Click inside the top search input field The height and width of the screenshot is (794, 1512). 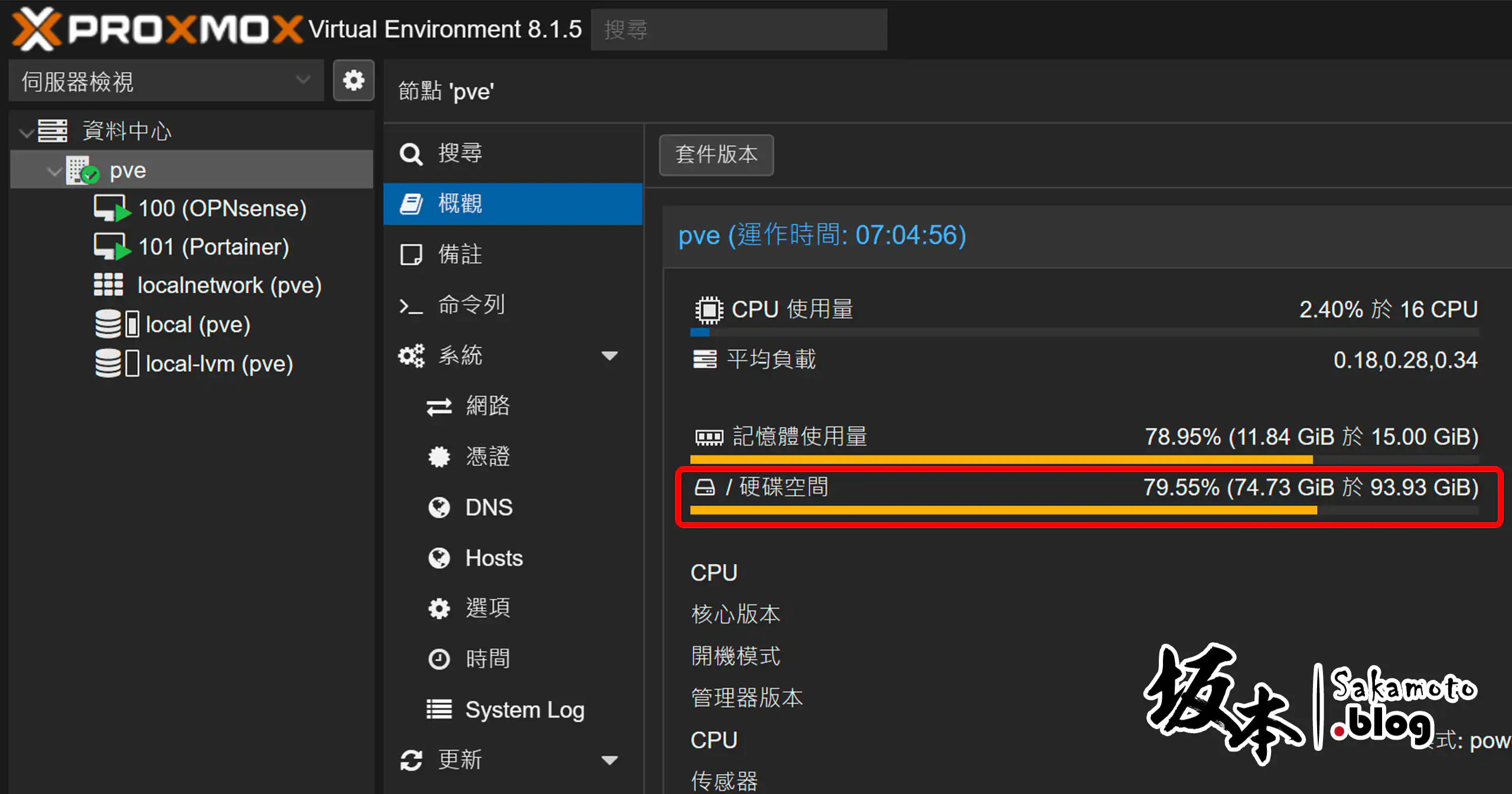pos(739,30)
